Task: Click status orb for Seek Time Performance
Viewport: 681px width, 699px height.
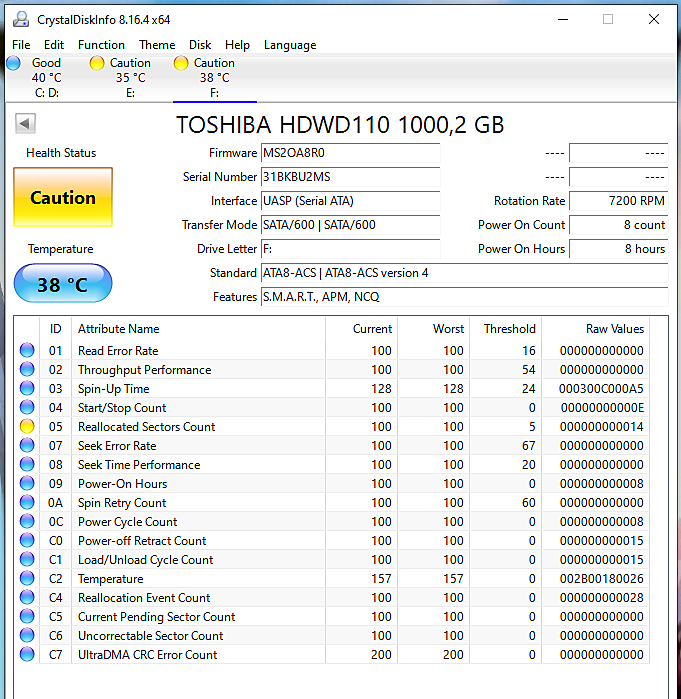Action: (x=27, y=464)
